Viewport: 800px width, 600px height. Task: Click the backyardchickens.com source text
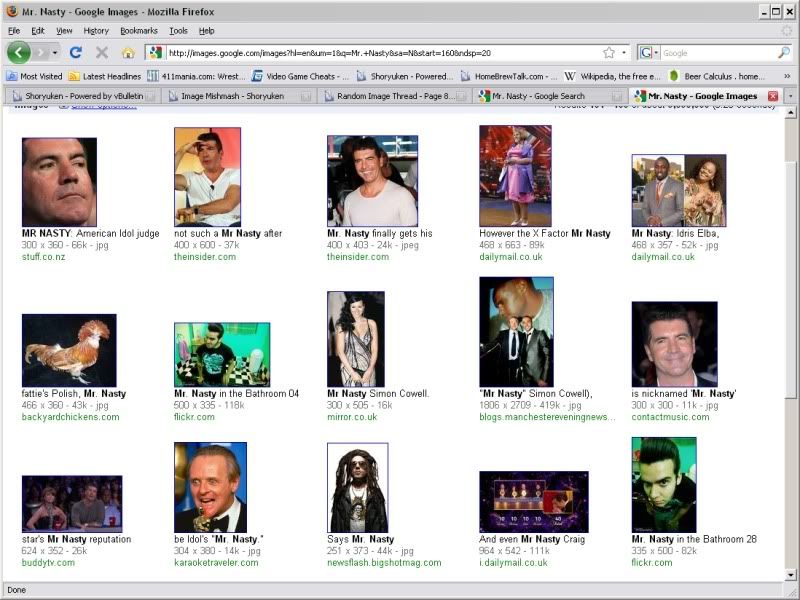click(70, 417)
